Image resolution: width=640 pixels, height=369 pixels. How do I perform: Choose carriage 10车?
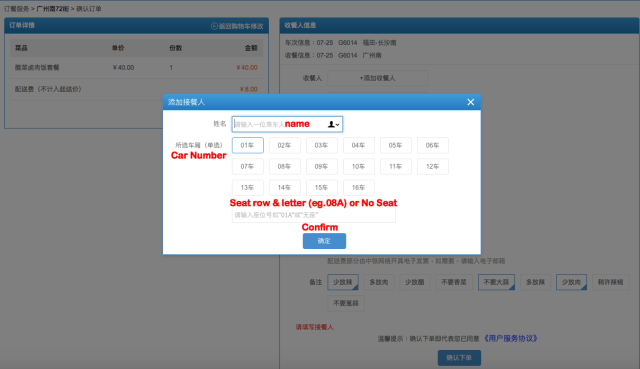tap(358, 167)
